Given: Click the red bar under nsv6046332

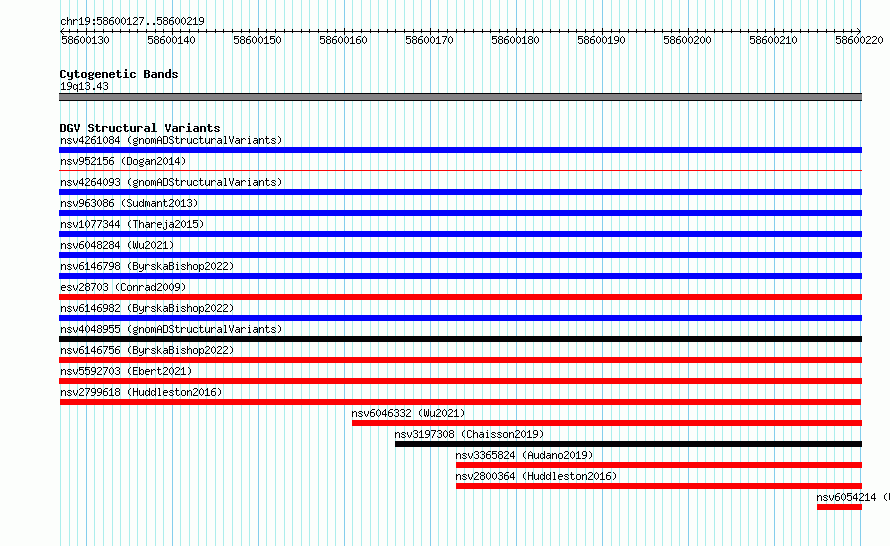Looking at the screenshot, I should 607,423.
